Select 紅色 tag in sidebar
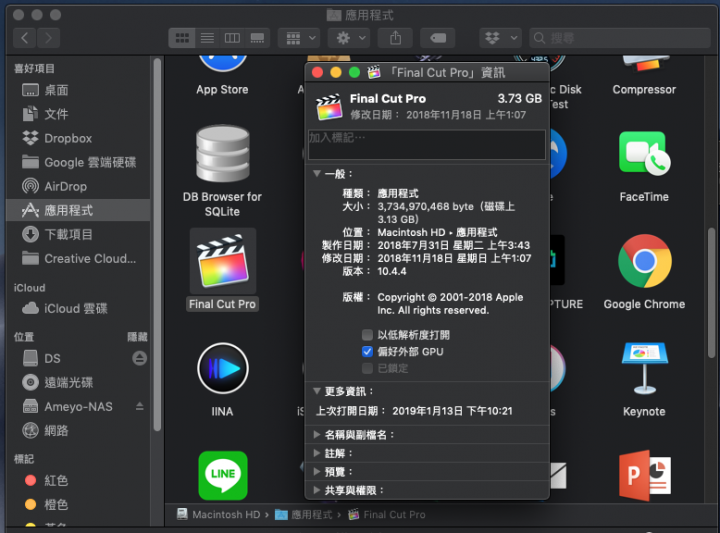This screenshot has height=533, width=720. [x=78, y=481]
